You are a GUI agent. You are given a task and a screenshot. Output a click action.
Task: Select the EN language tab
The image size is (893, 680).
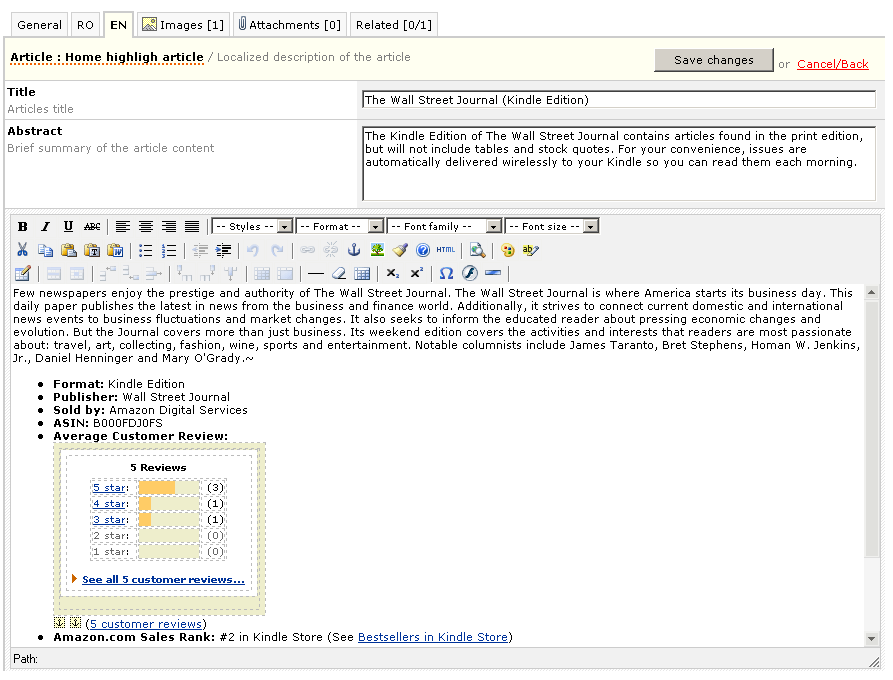pos(118,25)
